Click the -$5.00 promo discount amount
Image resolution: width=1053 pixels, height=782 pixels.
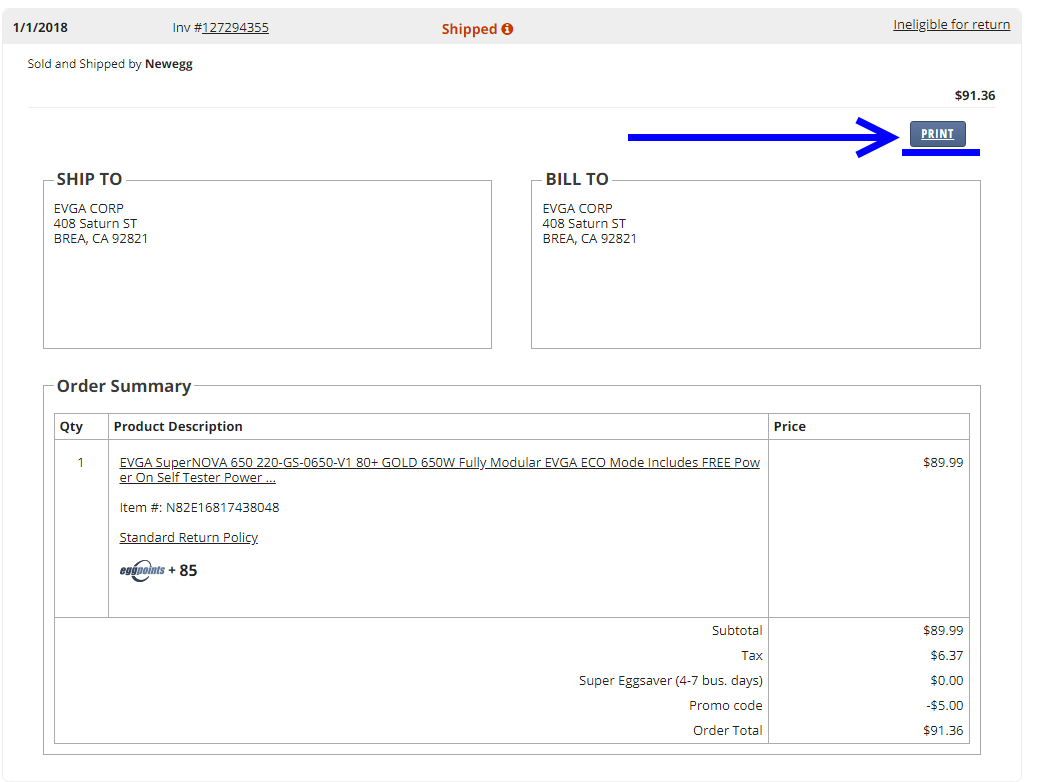tap(945, 705)
